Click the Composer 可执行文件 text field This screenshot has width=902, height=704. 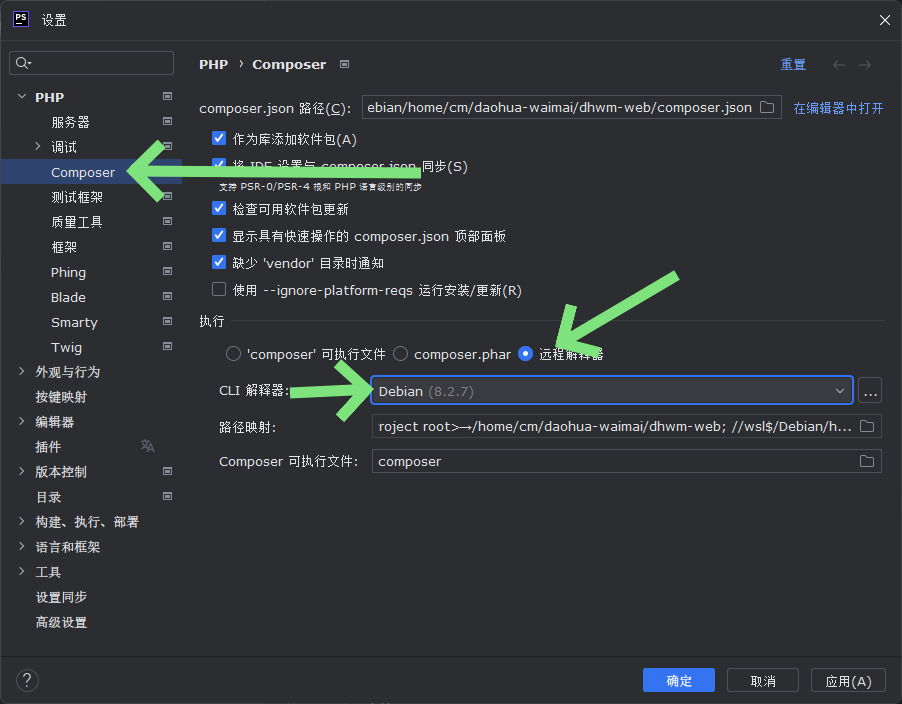tap(626, 461)
